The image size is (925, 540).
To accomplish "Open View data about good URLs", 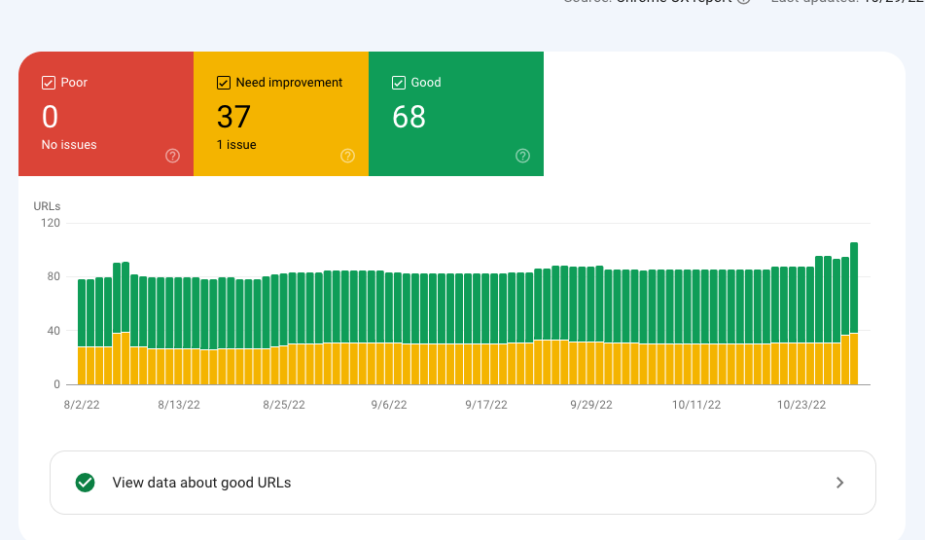I will point(462,483).
